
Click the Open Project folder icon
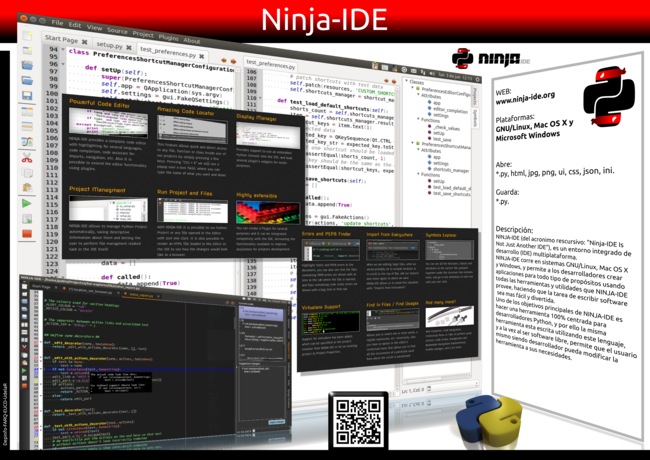pos(27,80)
